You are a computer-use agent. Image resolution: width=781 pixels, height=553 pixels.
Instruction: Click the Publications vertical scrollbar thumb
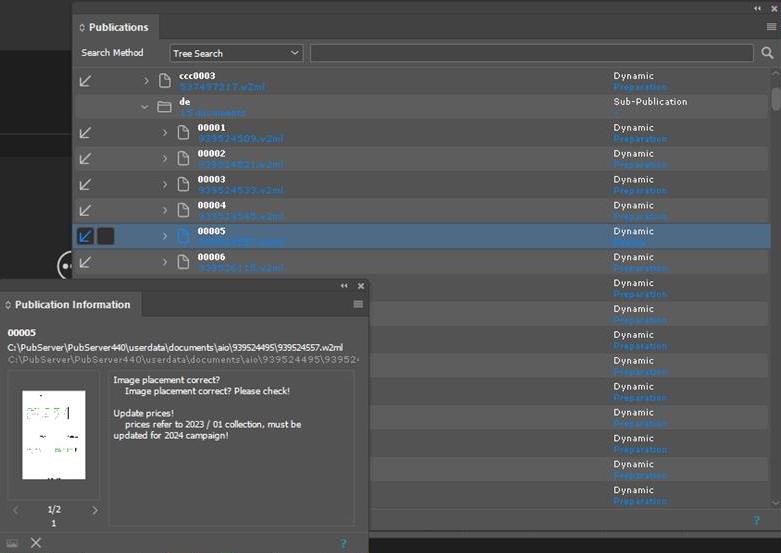[776, 98]
